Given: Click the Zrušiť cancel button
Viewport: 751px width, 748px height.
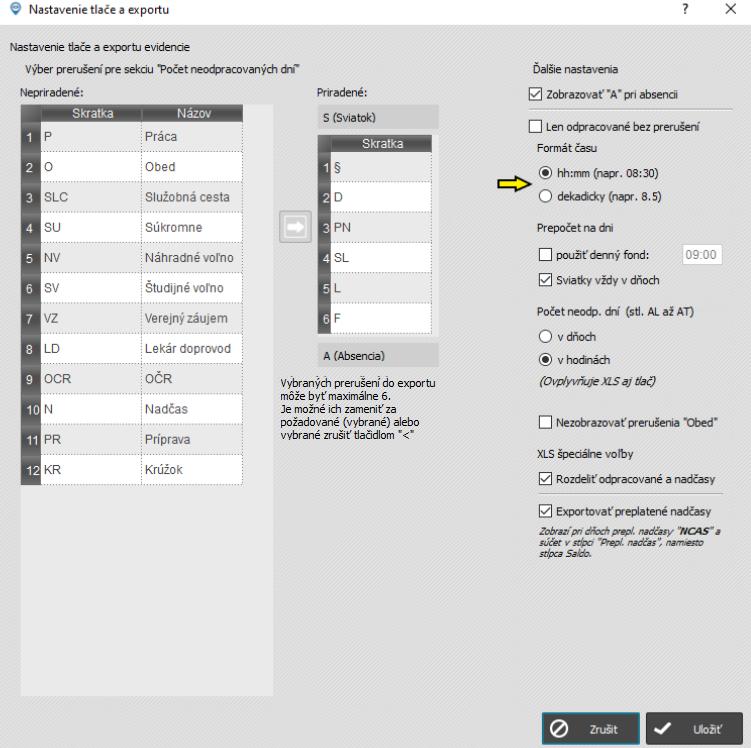Looking at the screenshot, I should click(x=591, y=729).
